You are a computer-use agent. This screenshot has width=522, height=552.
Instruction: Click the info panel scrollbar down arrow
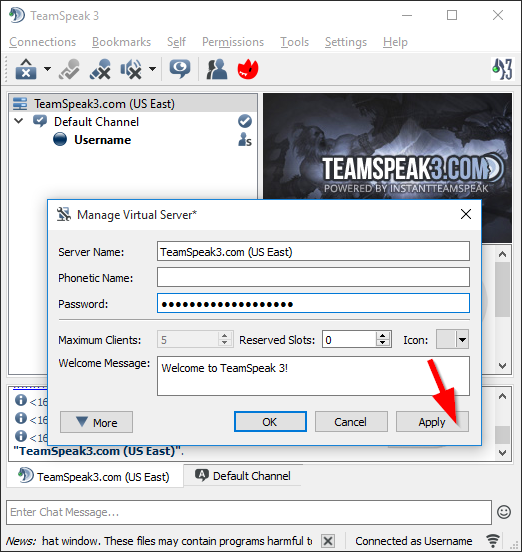[x=503, y=366]
